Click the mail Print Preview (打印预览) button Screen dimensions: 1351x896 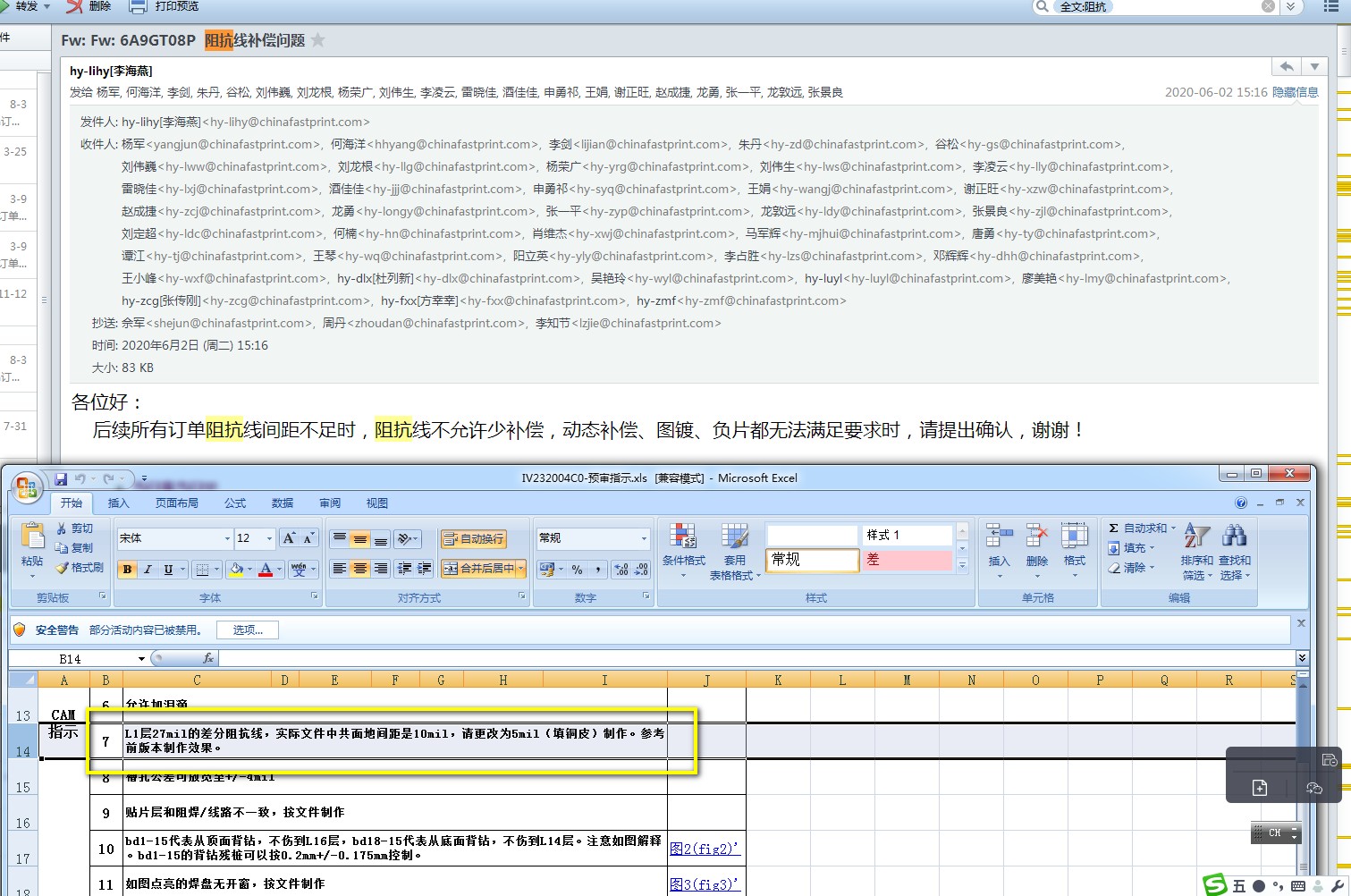165,6
